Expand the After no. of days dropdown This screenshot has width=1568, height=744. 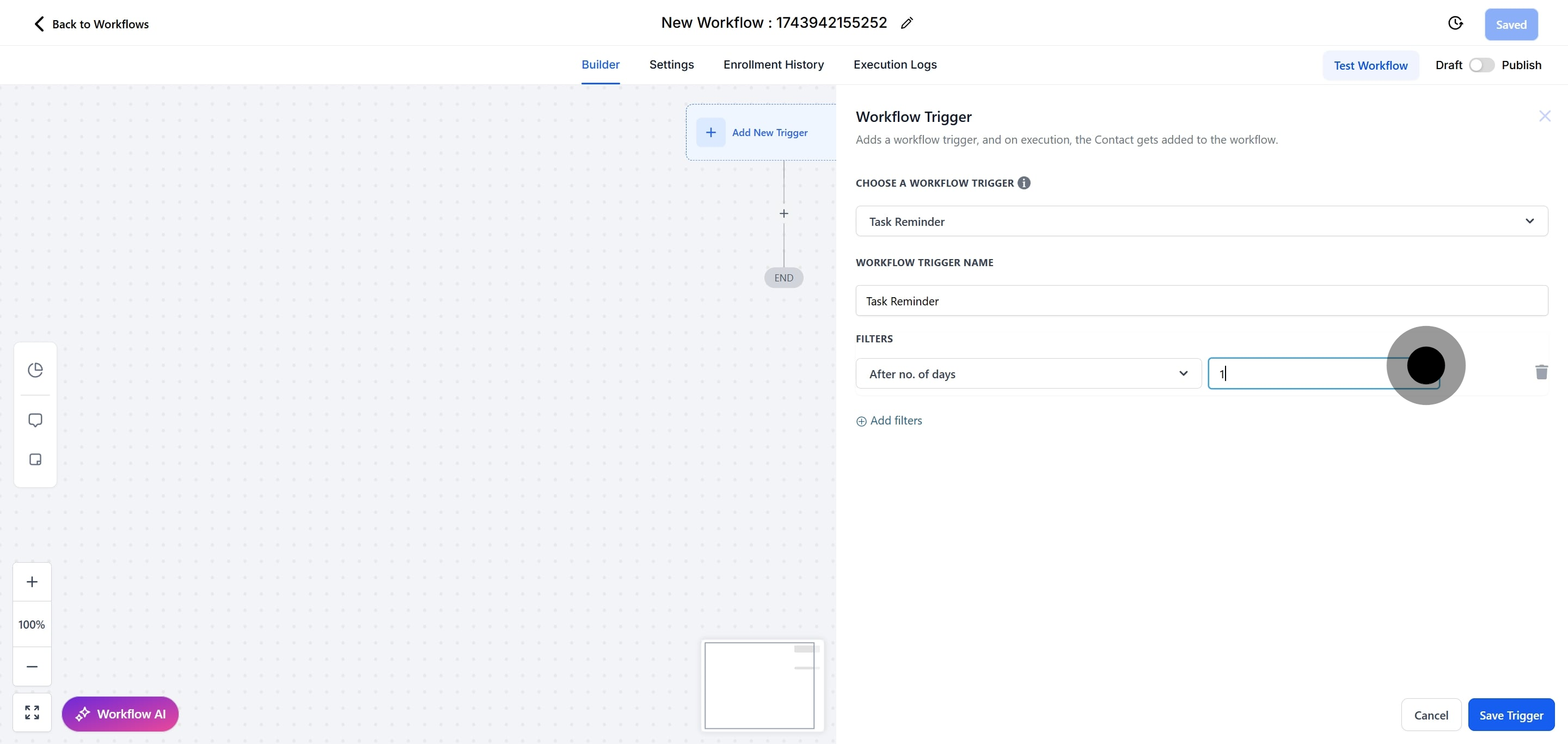[x=1027, y=373]
